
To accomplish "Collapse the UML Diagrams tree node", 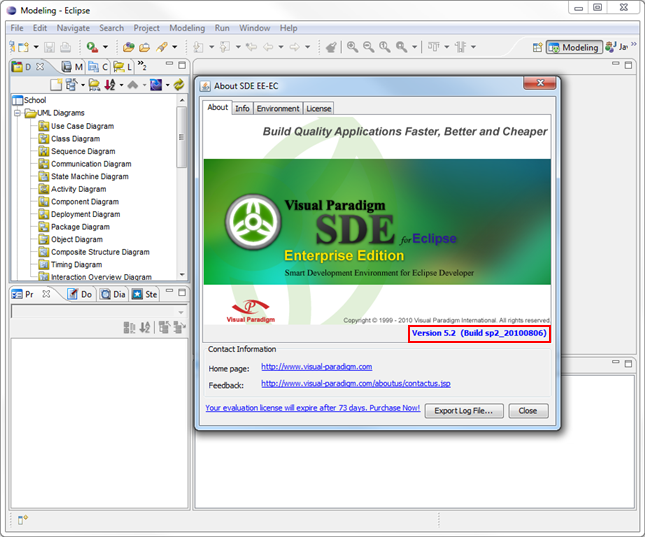I will [x=17, y=113].
